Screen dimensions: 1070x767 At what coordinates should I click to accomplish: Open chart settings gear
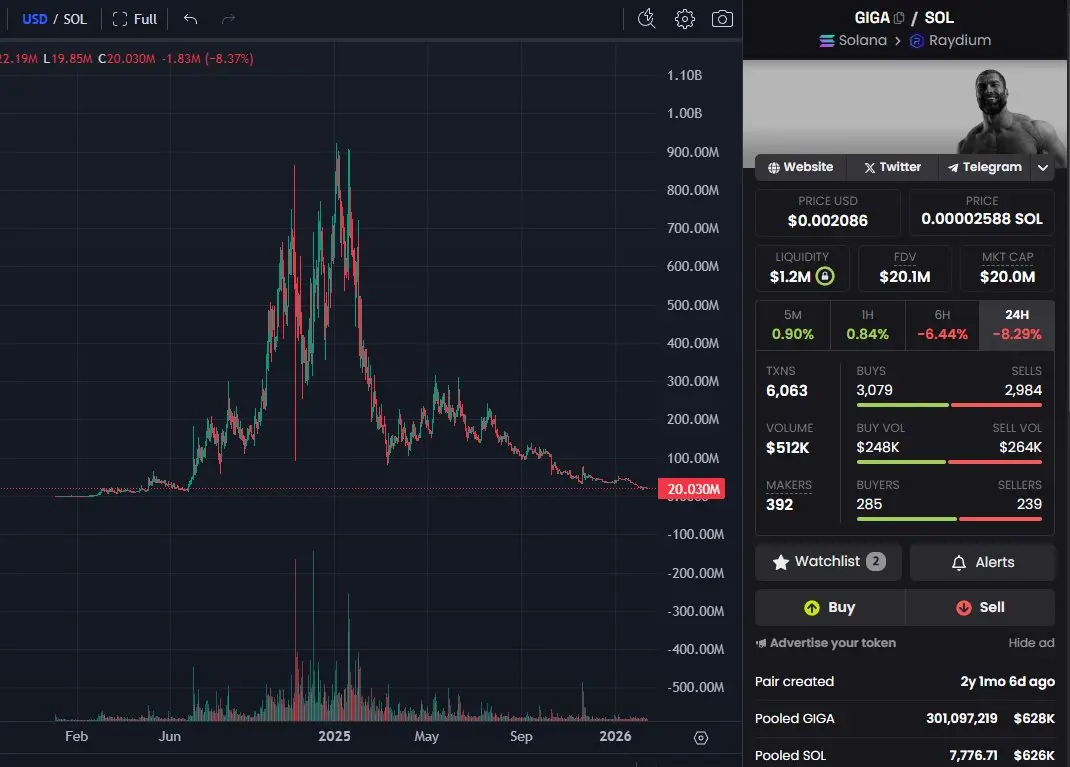684,19
